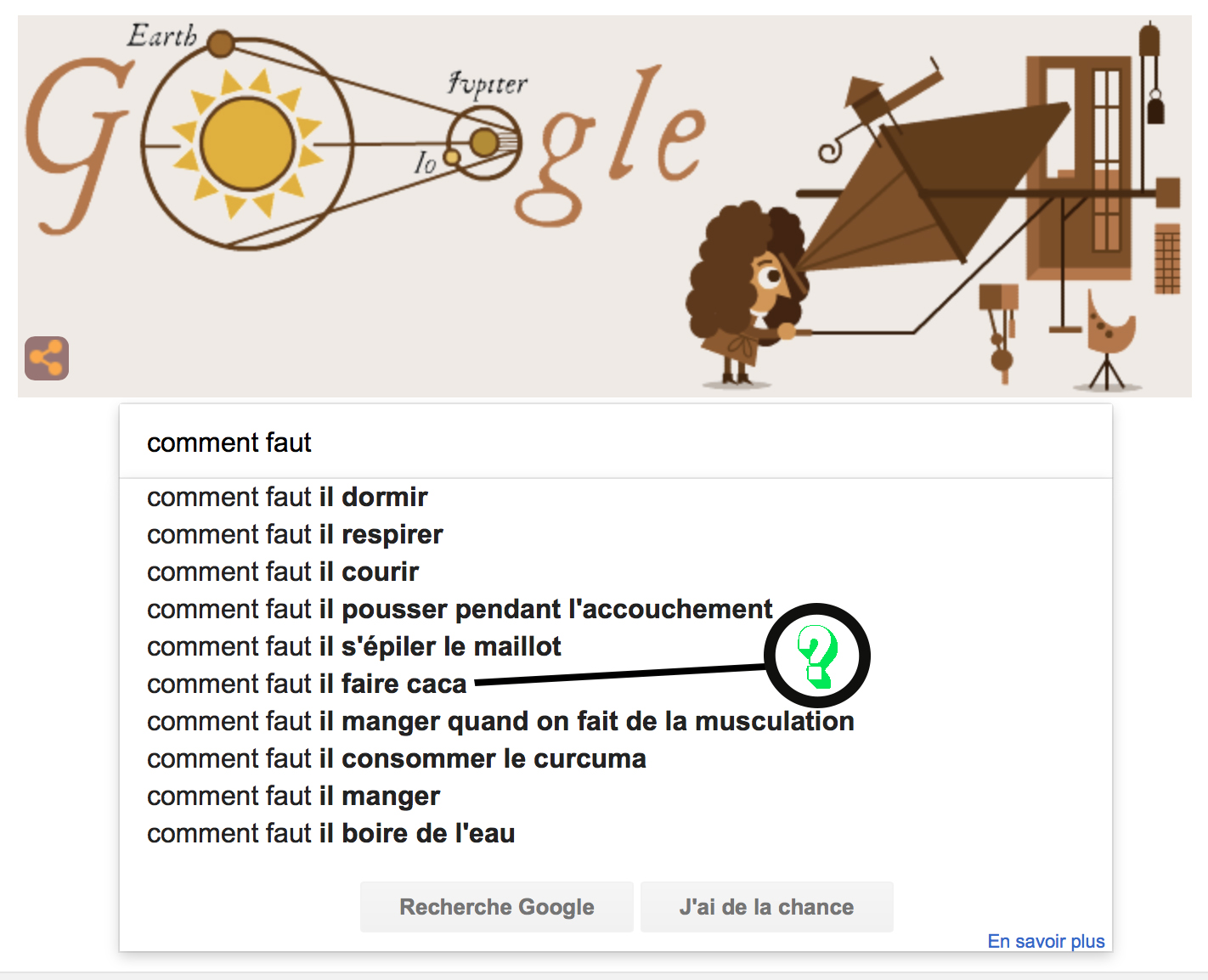
Task: Select suggestion about consommer le curcuma
Action: tap(396, 758)
